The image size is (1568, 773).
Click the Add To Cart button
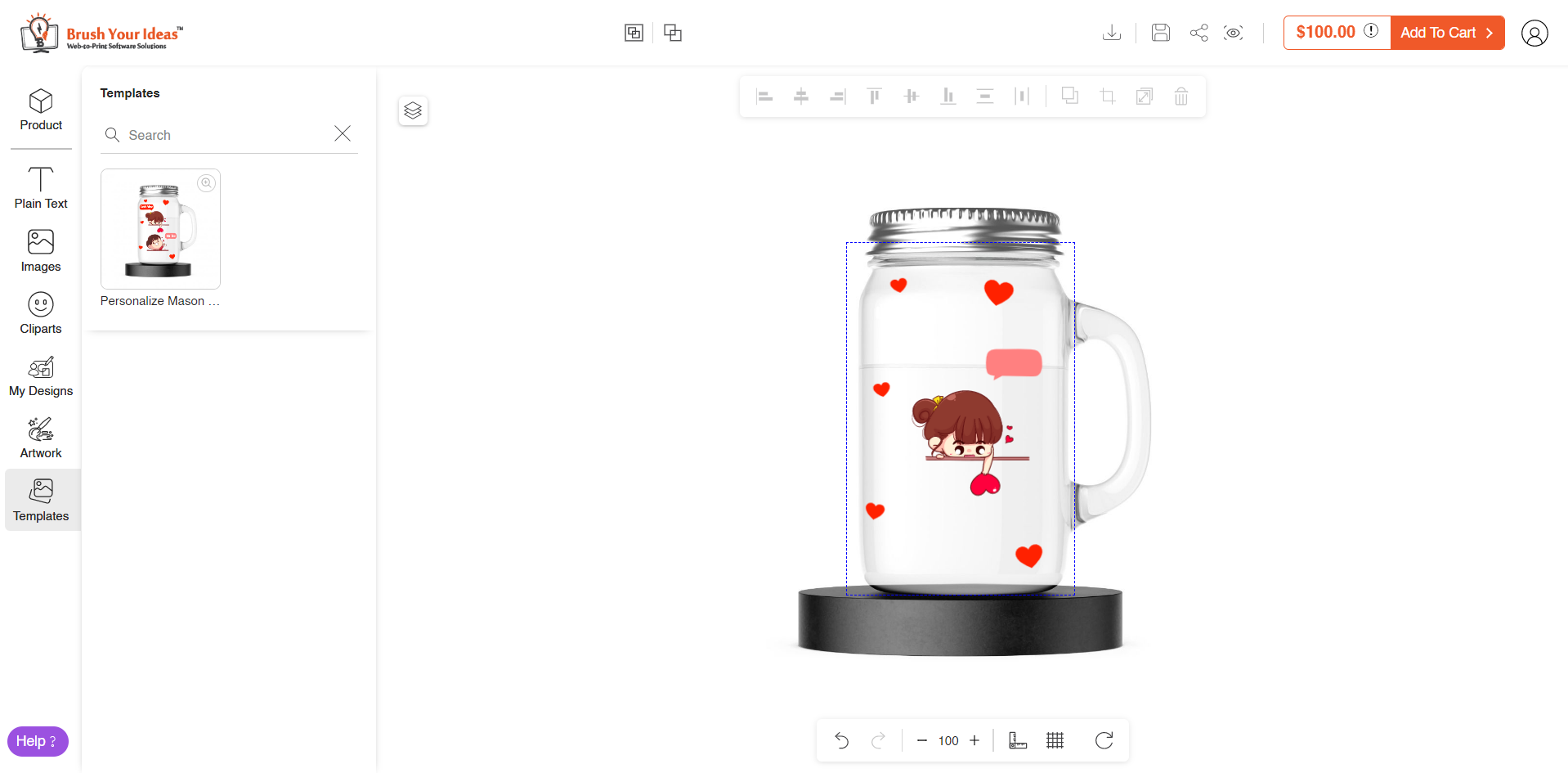point(1446,33)
